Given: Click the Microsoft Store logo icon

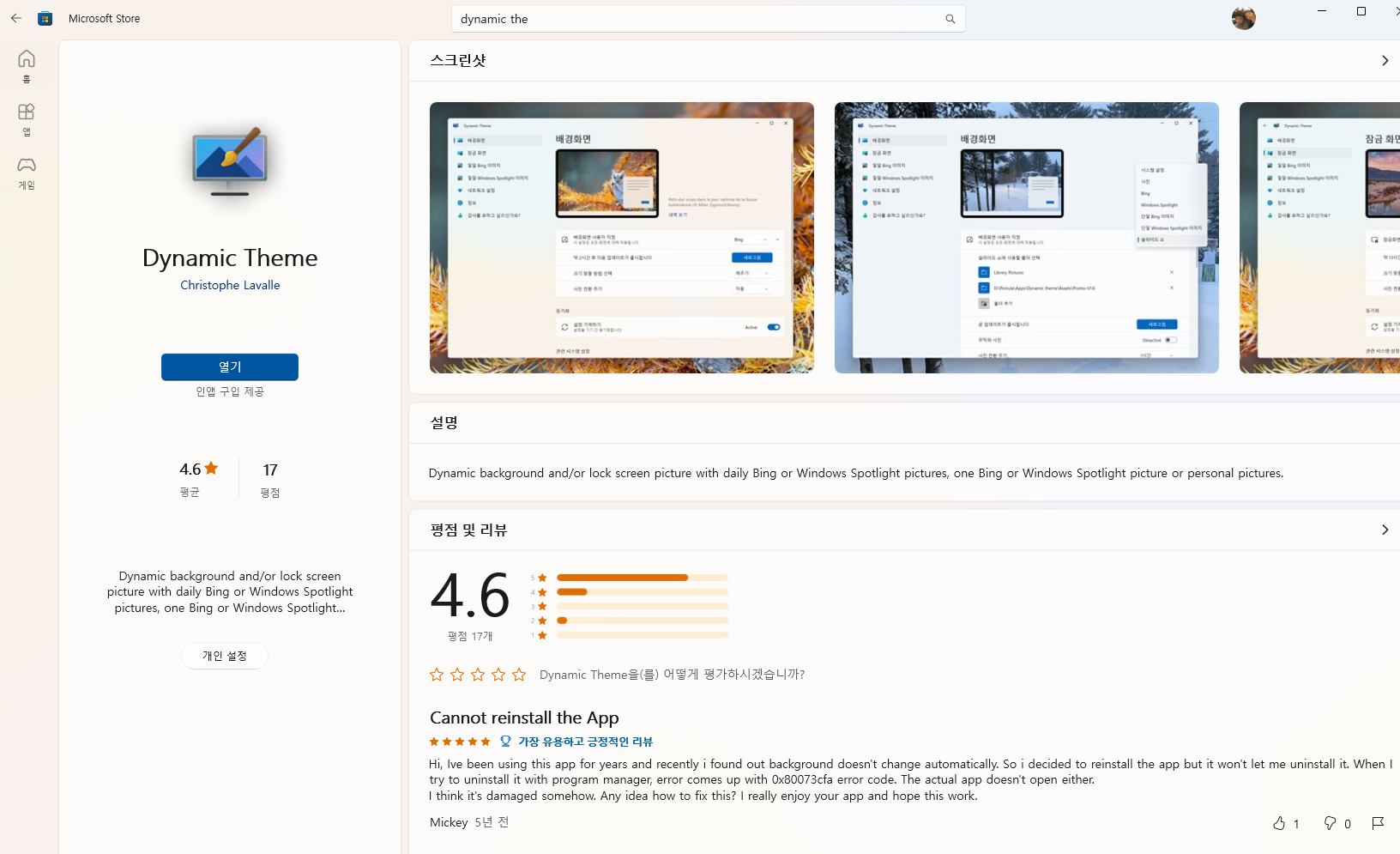Looking at the screenshot, I should click(x=45, y=18).
